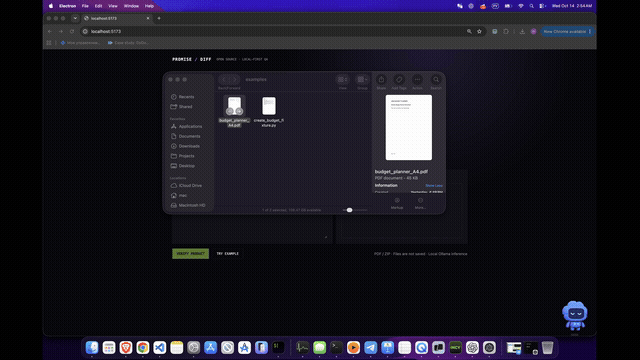Click the Show Less link
The width and height of the screenshot is (640, 360).
click(434, 186)
